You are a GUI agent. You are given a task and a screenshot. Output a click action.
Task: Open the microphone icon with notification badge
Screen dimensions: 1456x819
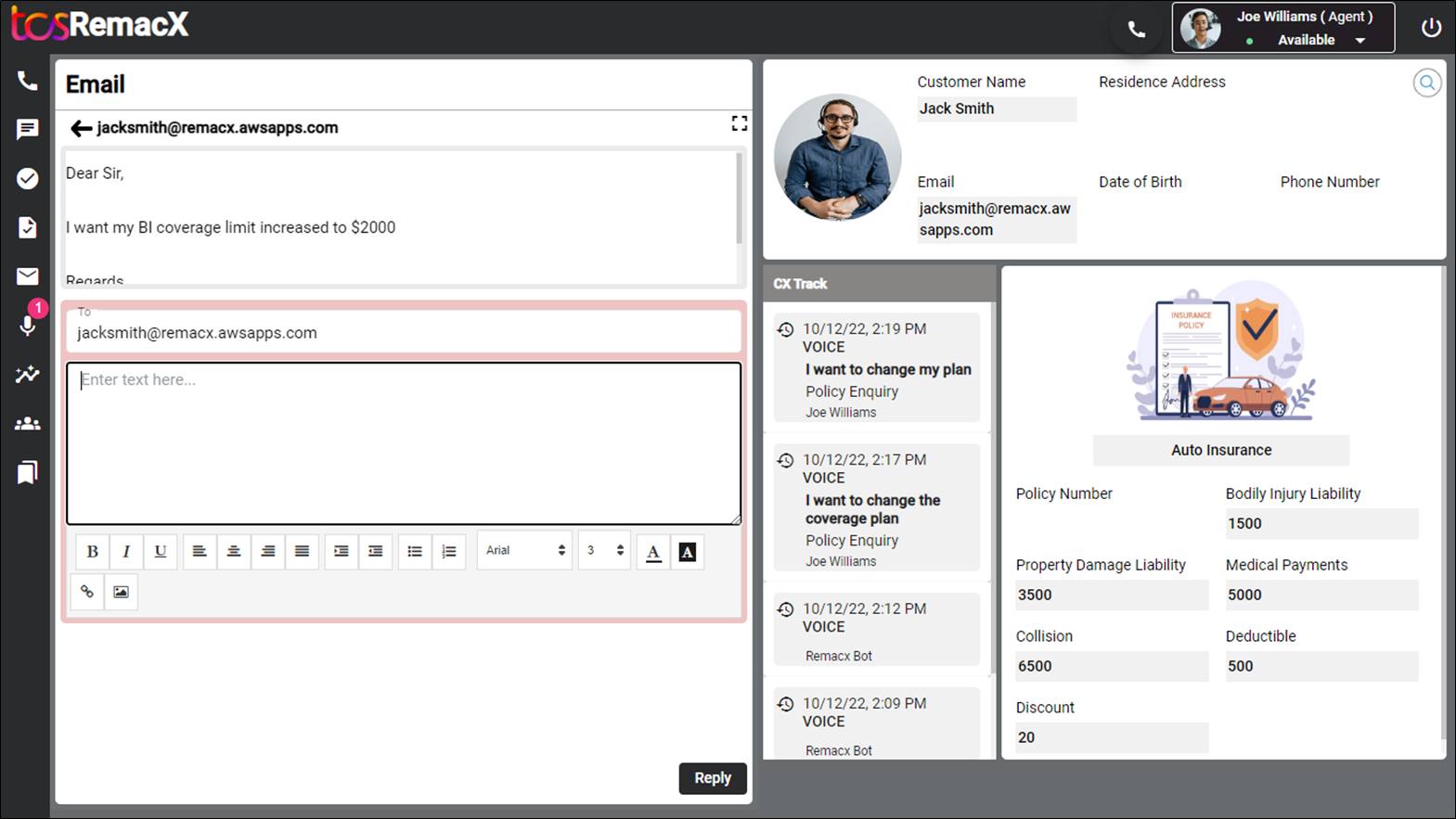click(x=28, y=325)
